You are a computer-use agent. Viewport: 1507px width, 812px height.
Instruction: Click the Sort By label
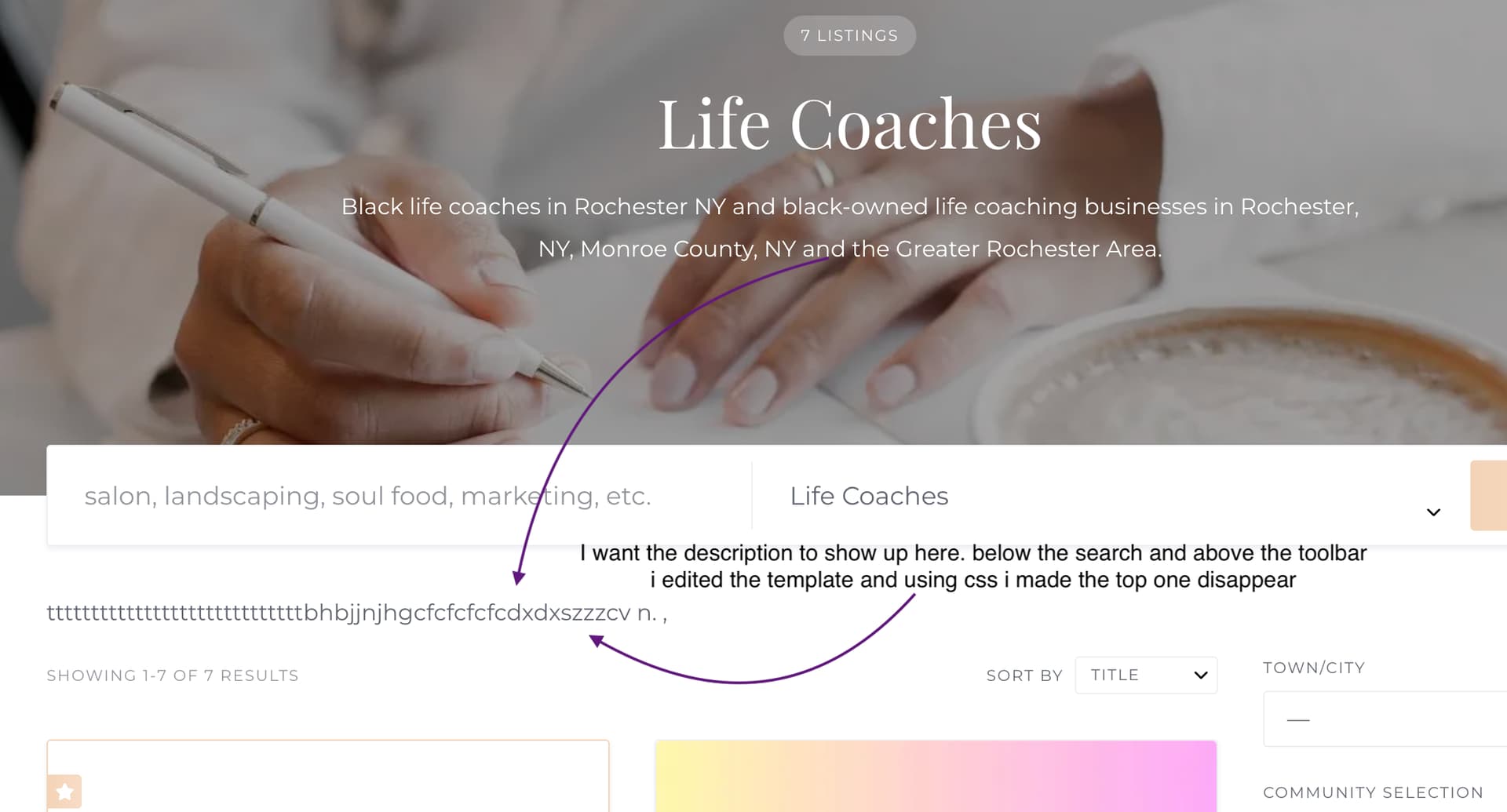pyautogui.click(x=1024, y=675)
